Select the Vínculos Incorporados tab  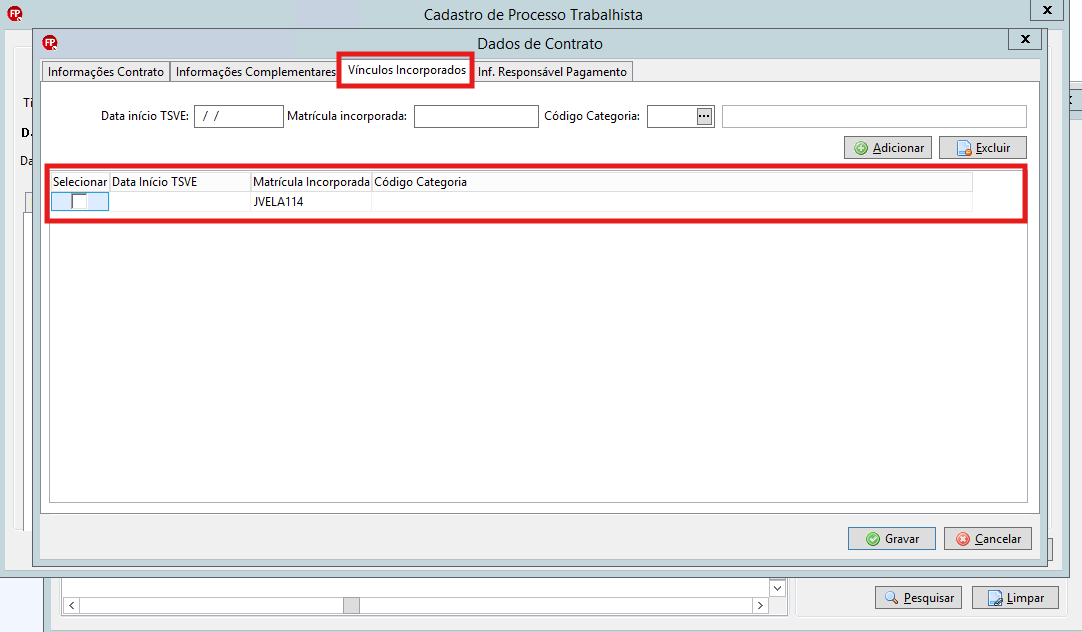coord(406,70)
